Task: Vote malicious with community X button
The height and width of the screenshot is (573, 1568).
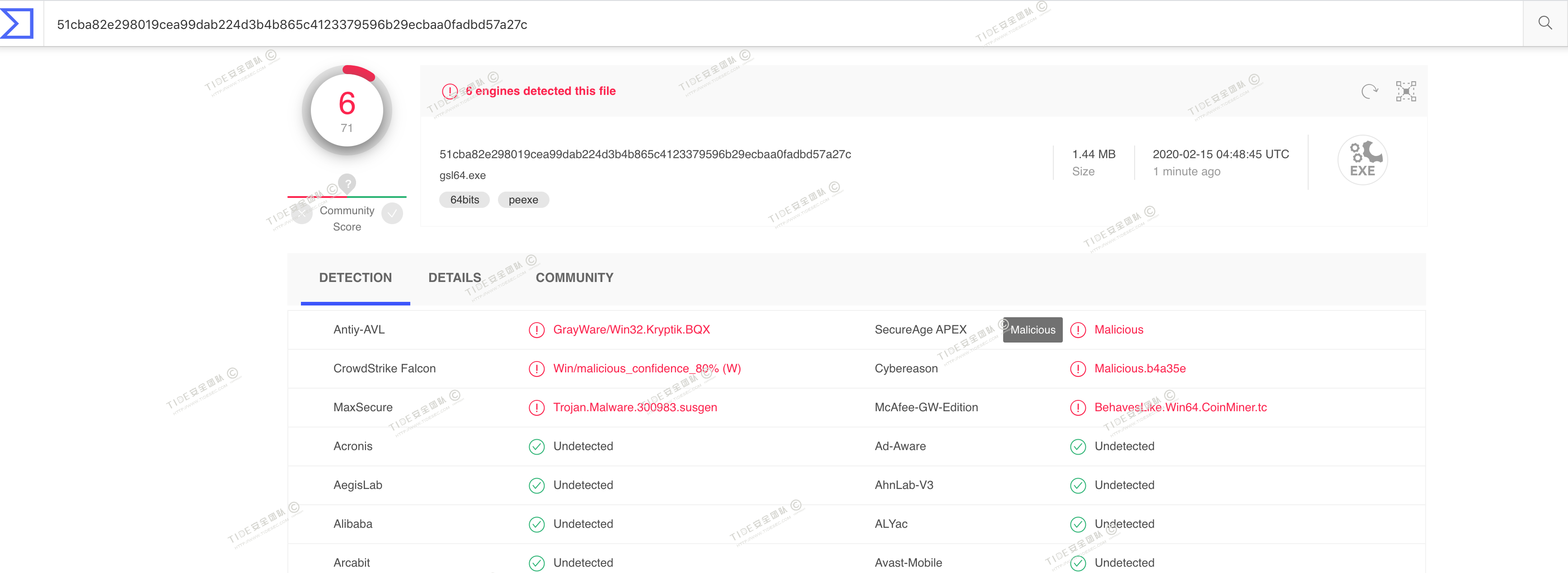Action: tap(302, 213)
